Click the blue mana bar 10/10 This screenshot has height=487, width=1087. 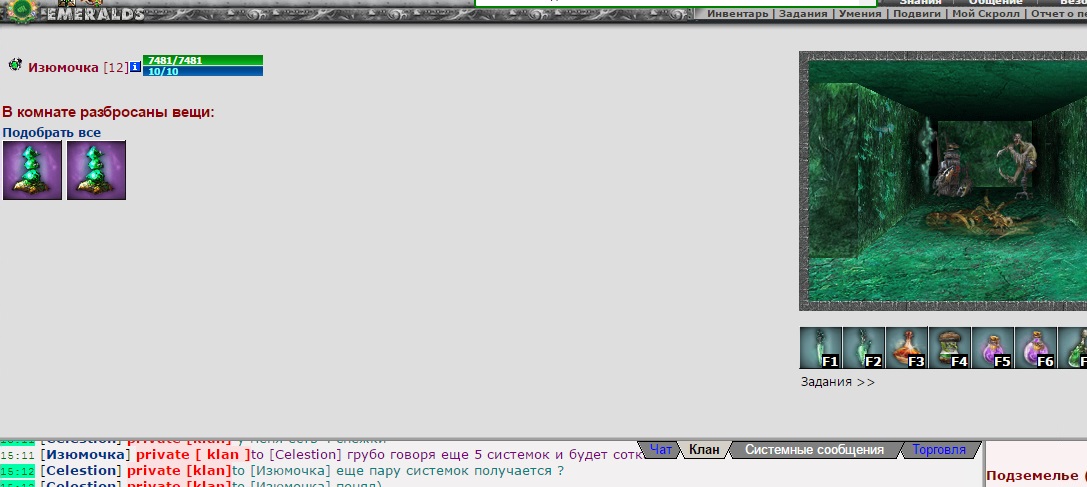pos(202,71)
